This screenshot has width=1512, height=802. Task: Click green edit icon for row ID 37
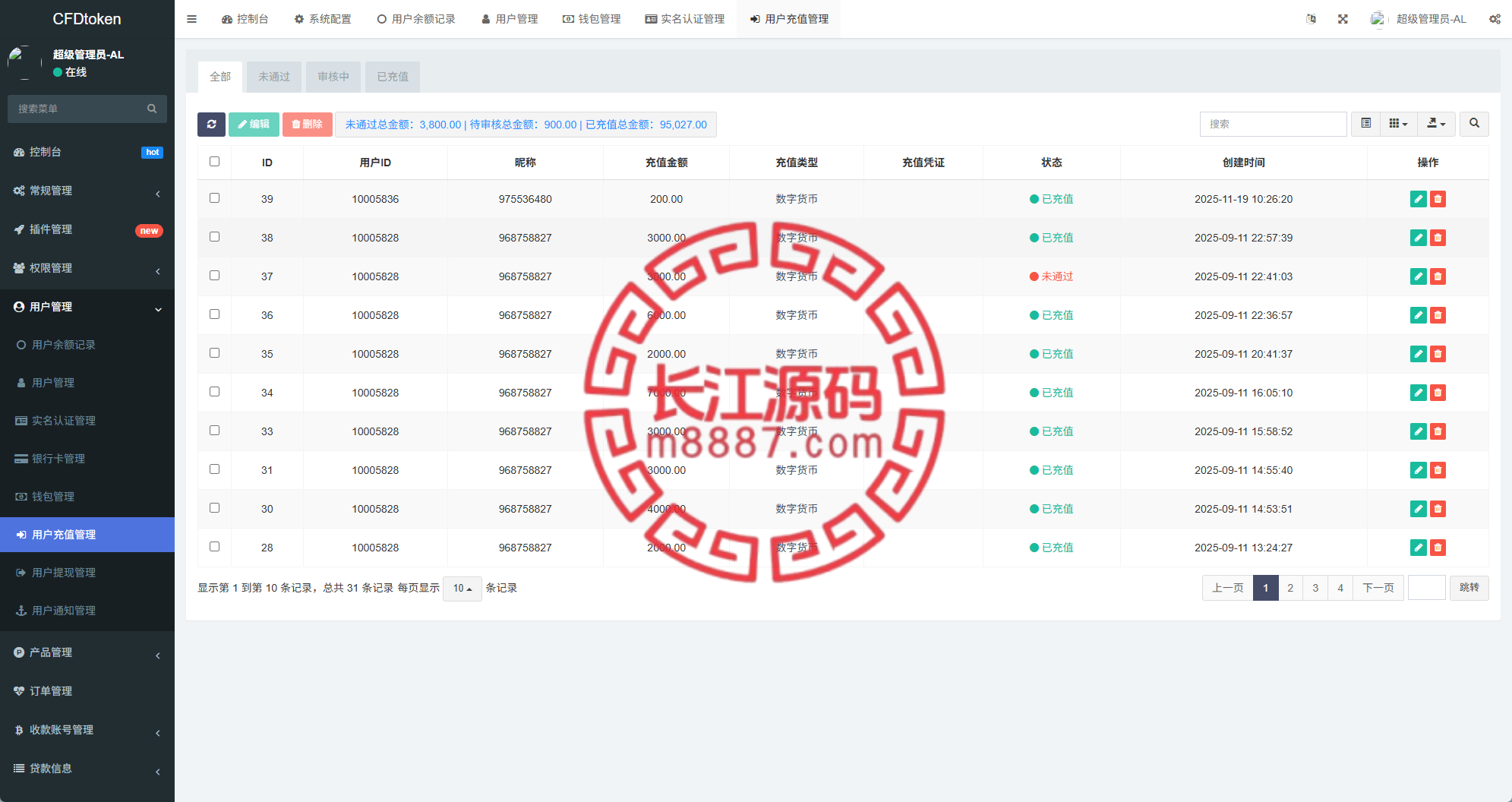click(x=1418, y=276)
